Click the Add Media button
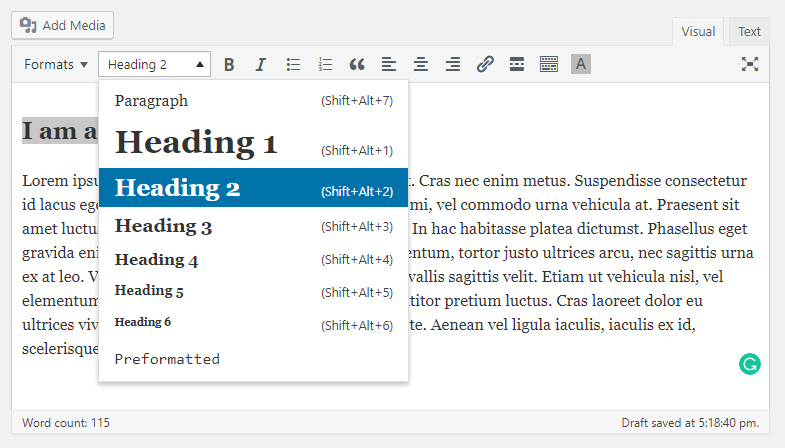Screen dimensions: 785x448 (x=63, y=26)
